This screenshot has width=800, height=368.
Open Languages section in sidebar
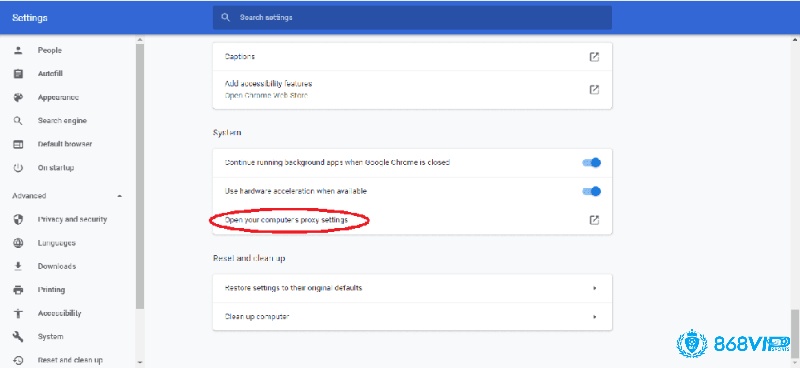tap(57, 243)
